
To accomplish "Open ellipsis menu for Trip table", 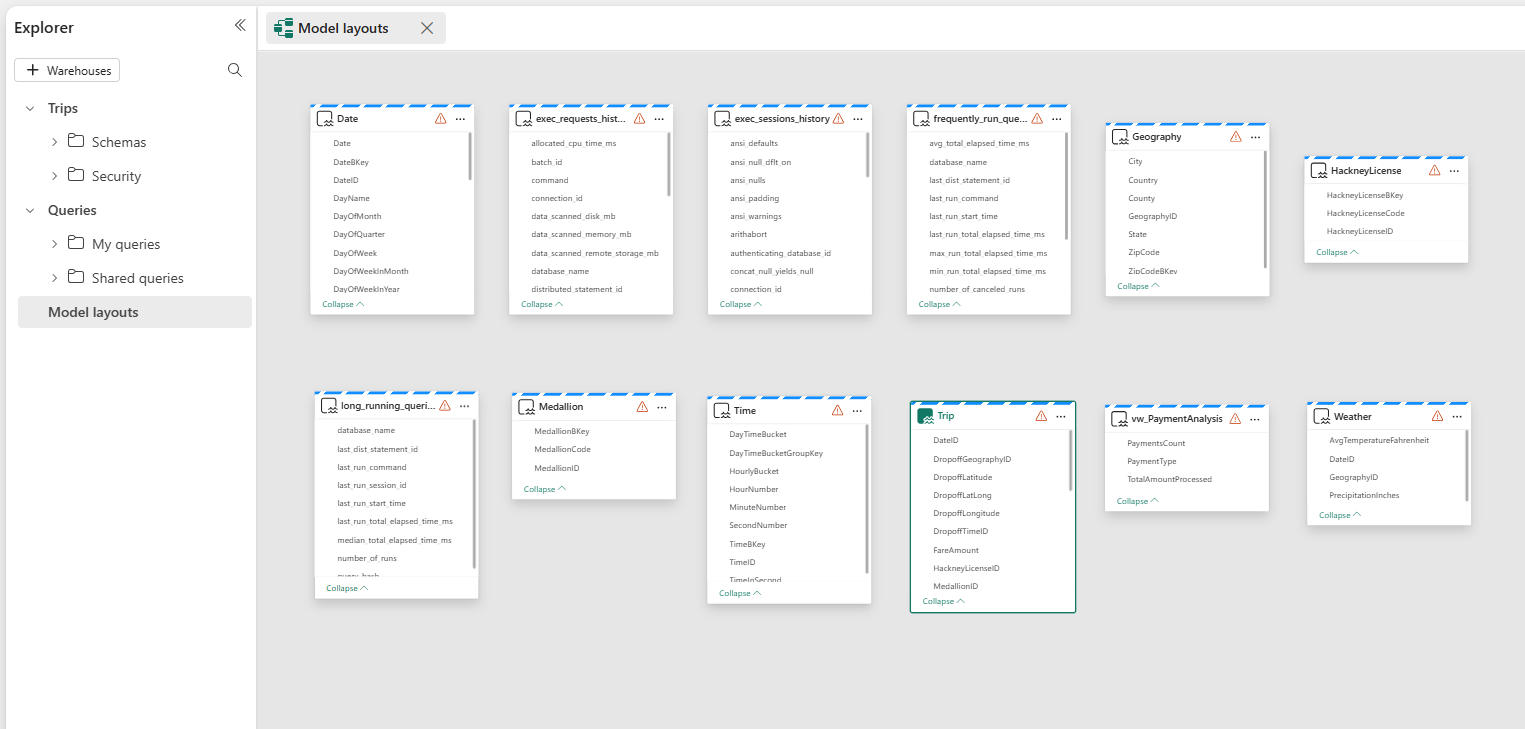I will click(x=1061, y=416).
